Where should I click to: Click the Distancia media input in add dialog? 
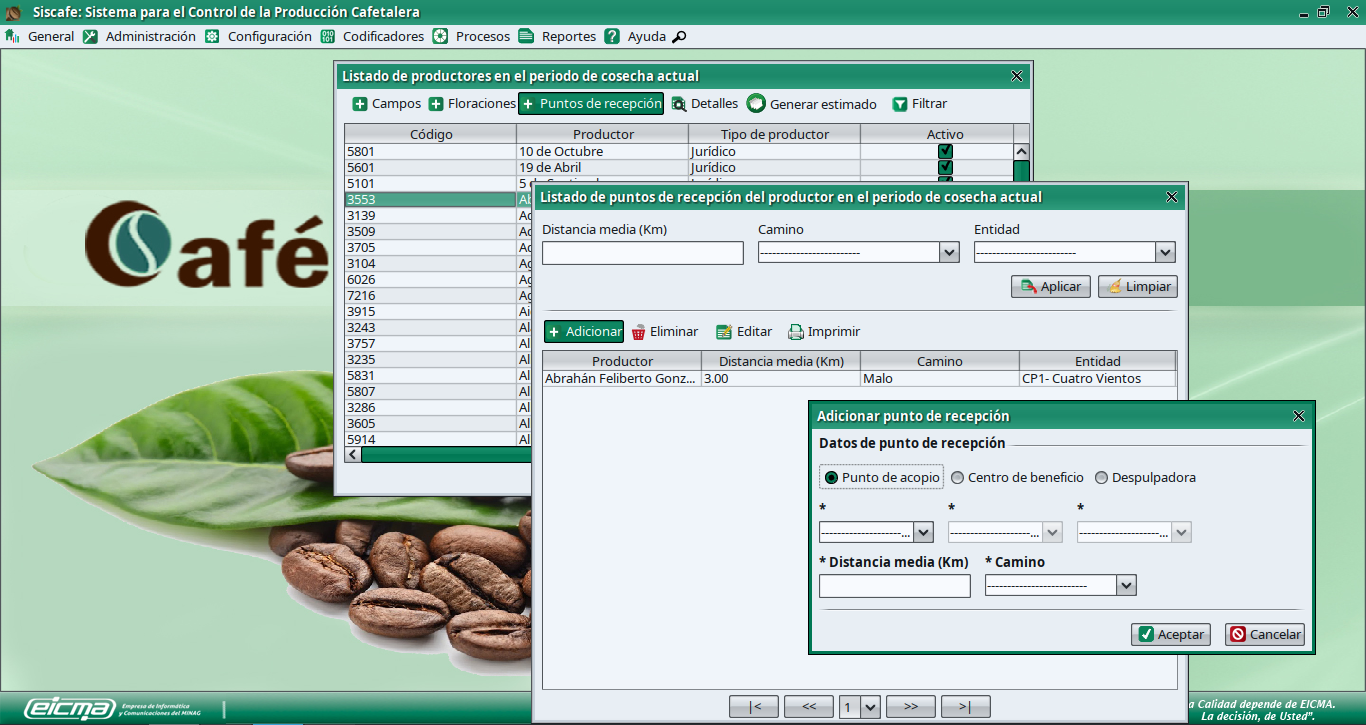coord(894,586)
